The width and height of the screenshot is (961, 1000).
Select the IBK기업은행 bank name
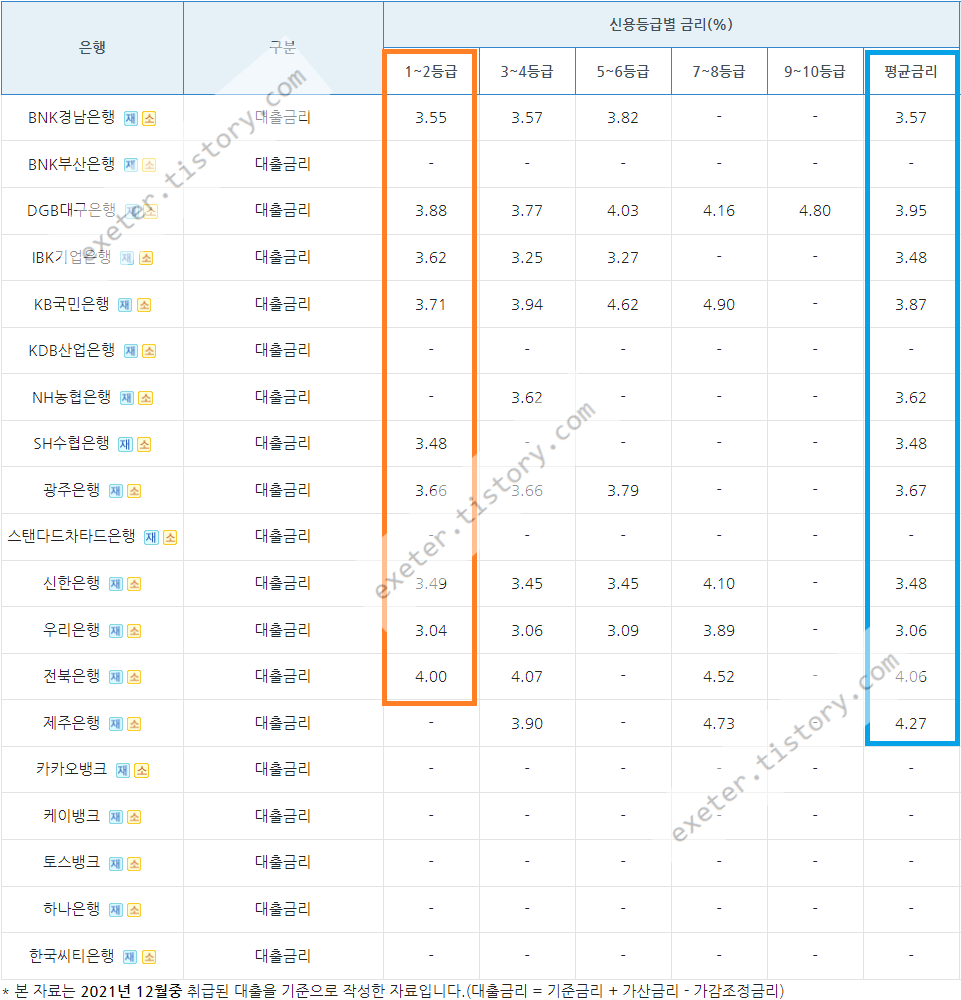pos(71,257)
